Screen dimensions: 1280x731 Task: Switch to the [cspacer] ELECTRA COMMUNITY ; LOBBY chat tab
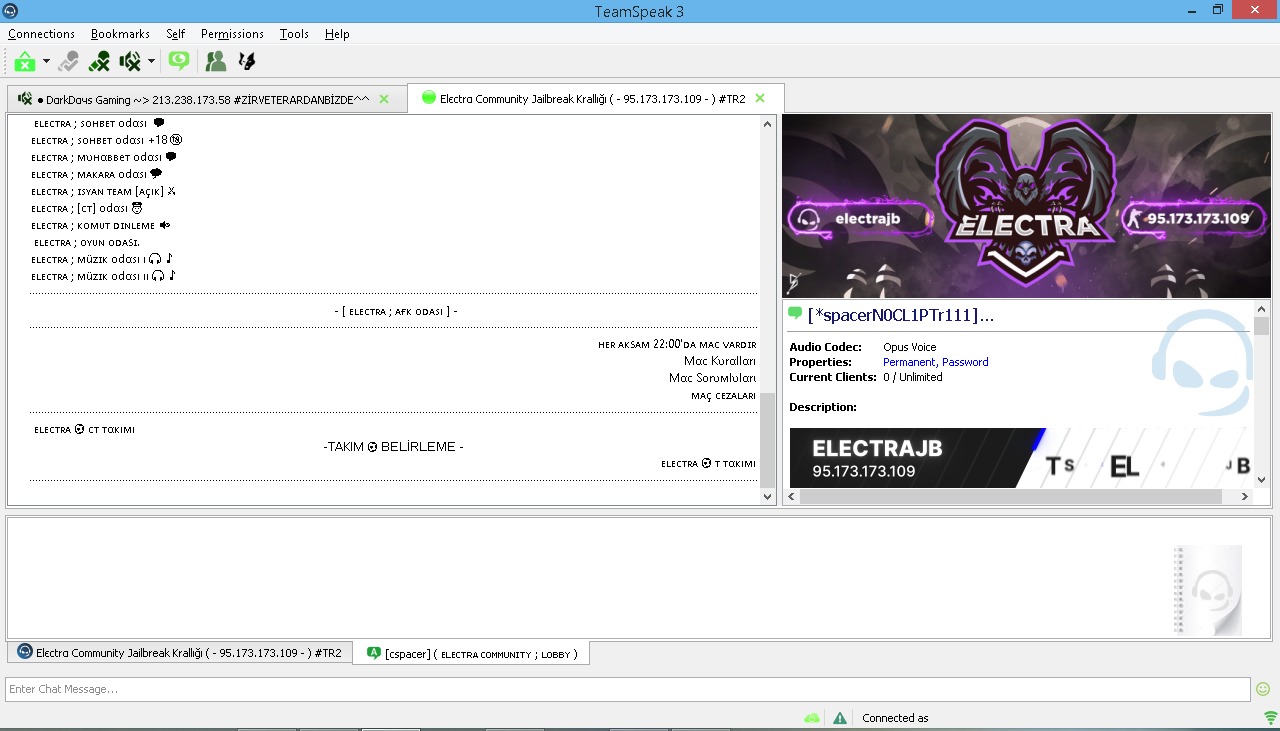coord(471,654)
